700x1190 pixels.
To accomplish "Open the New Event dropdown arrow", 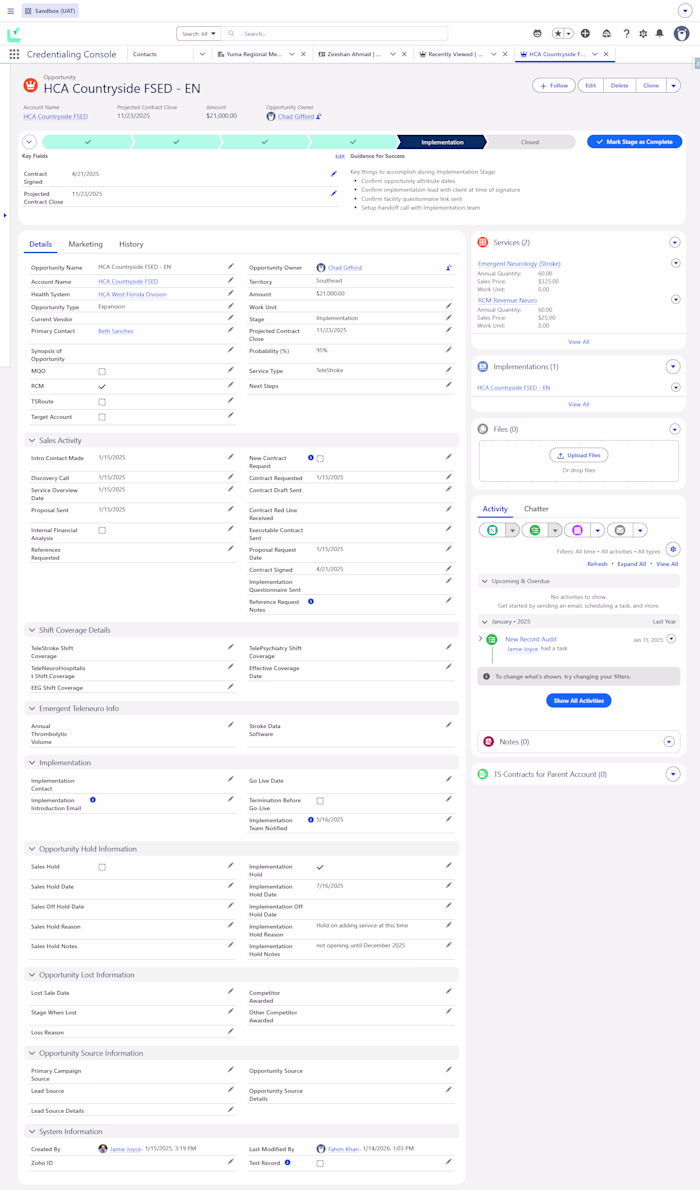I will tap(598, 530).
